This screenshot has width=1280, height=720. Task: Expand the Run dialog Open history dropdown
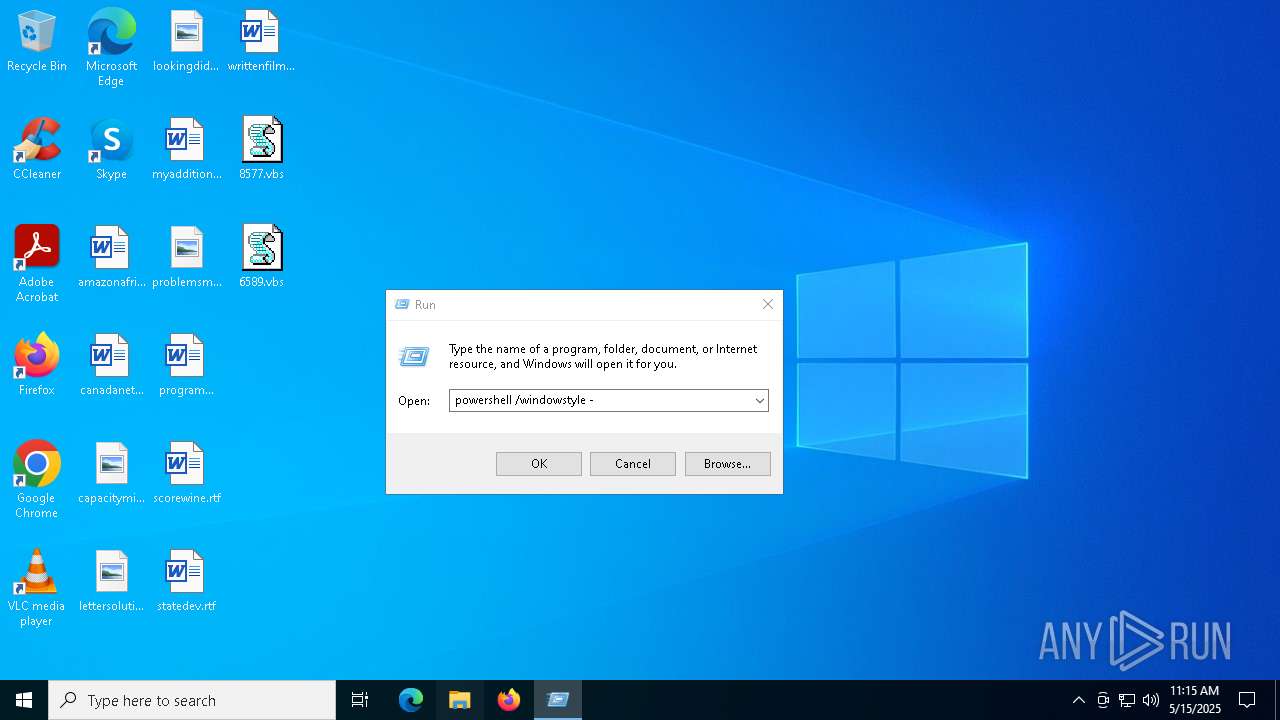point(760,401)
